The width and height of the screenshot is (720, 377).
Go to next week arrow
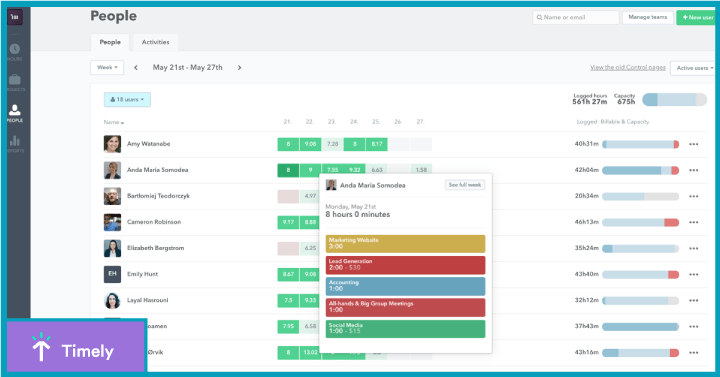pyautogui.click(x=239, y=68)
